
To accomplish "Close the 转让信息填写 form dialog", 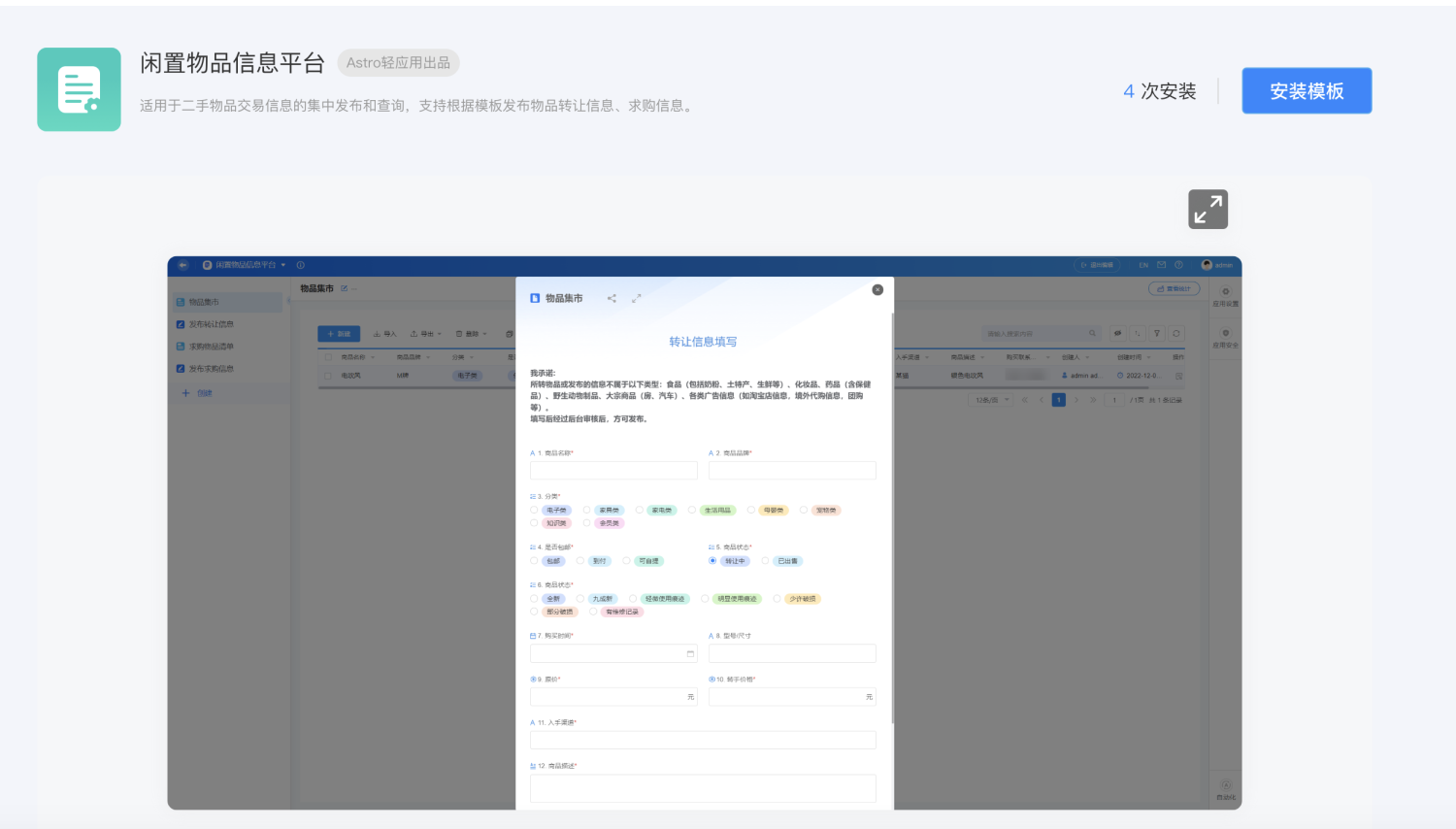I will point(877,289).
